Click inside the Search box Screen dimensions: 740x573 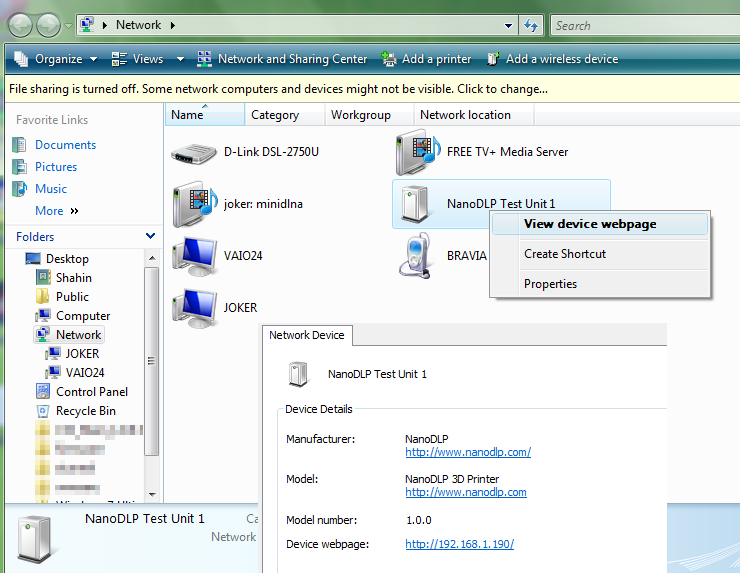(x=646, y=25)
